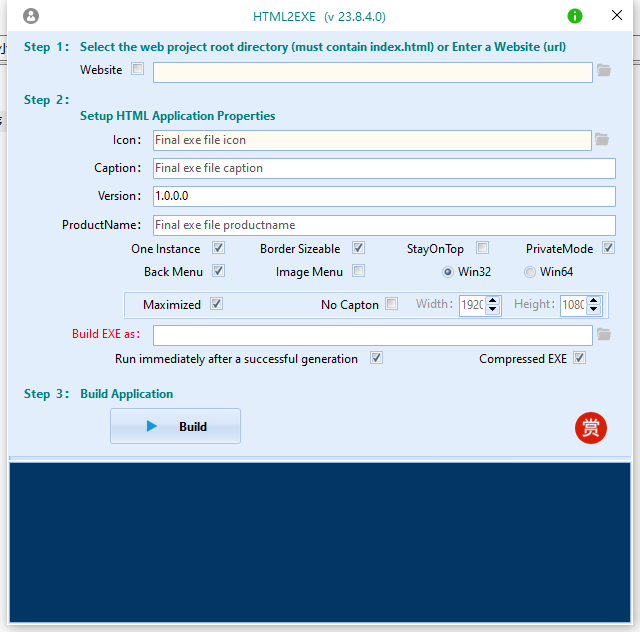Disable the Back Menu checkbox
Image resolution: width=640 pixels, height=632 pixels.
tap(218, 271)
